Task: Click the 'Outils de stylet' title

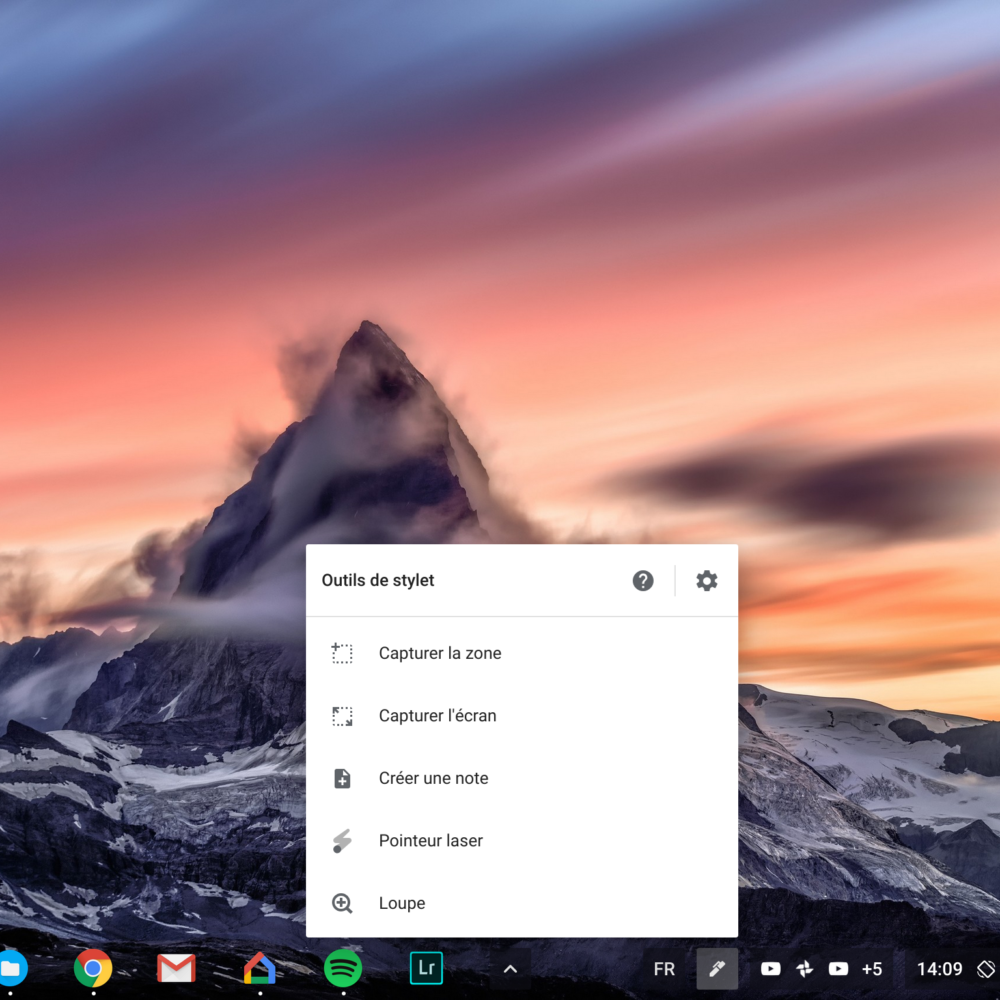Action: 378,580
